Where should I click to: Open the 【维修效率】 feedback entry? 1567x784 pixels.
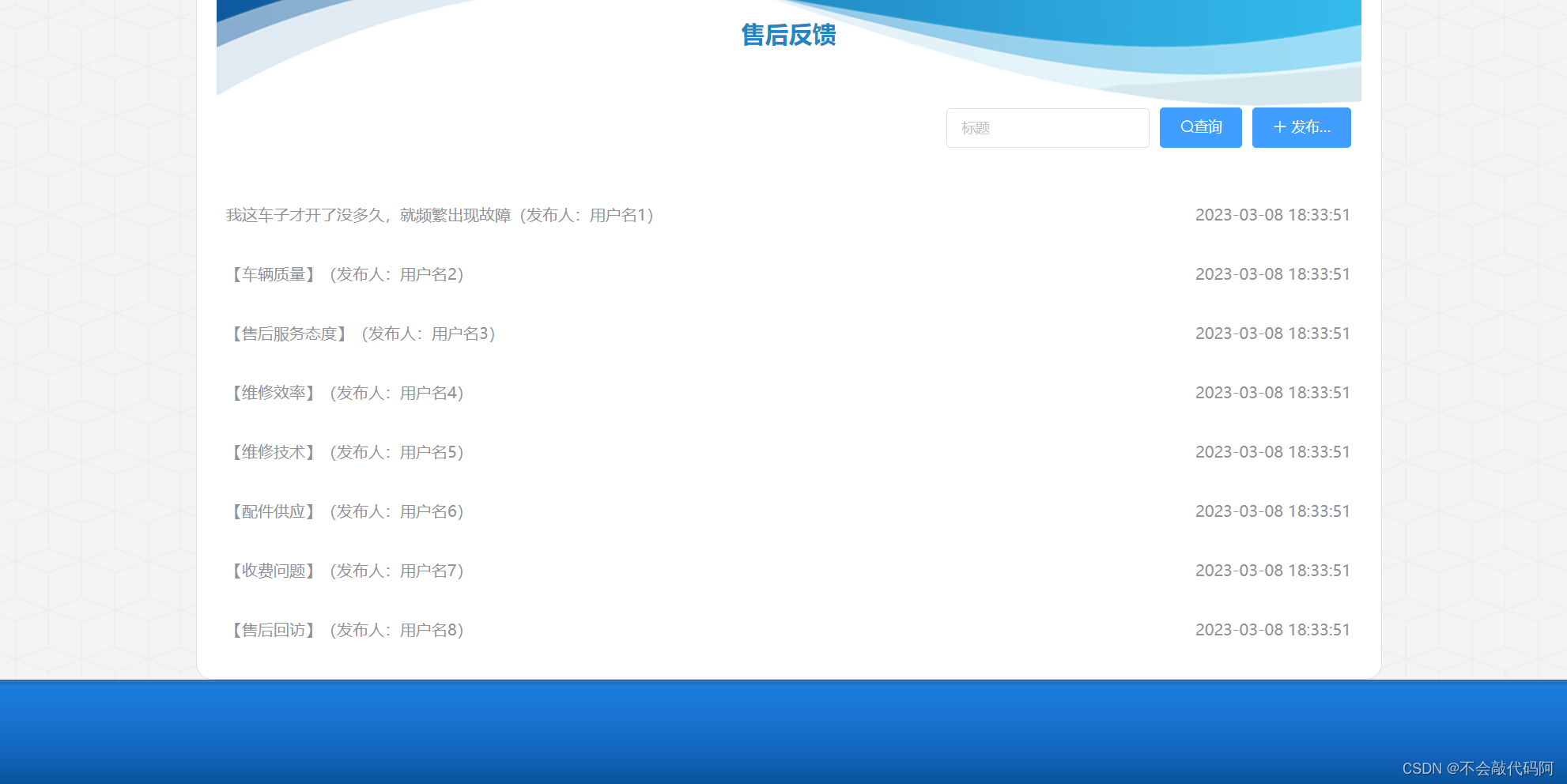[272, 393]
